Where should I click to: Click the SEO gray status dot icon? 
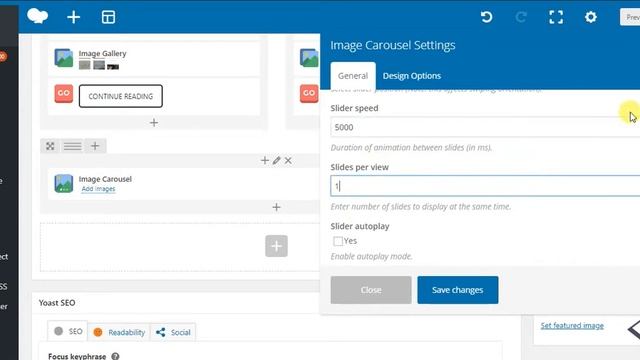[x=59, y=331]
